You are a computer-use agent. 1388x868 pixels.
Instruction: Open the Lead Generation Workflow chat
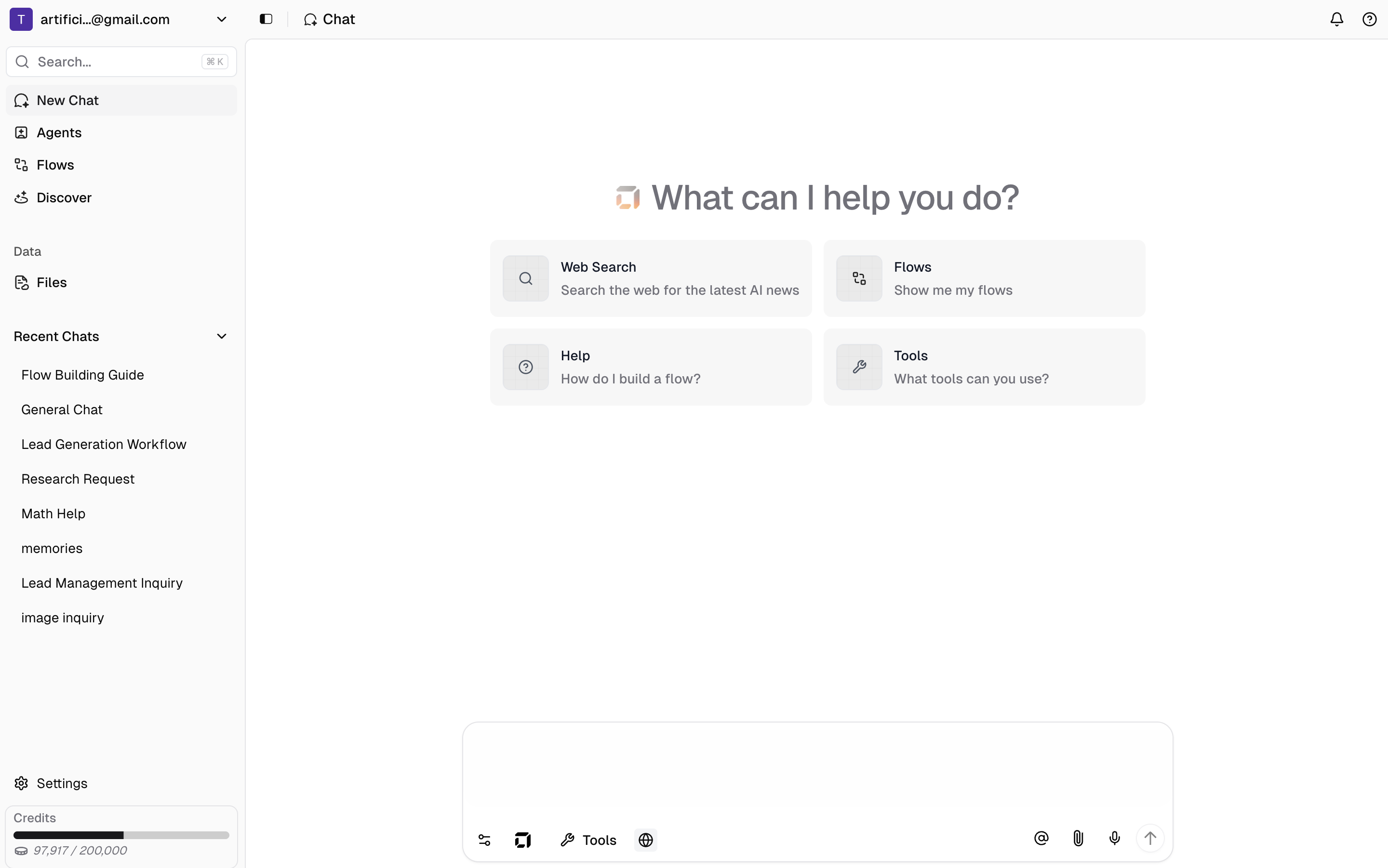tap(104, 444)
